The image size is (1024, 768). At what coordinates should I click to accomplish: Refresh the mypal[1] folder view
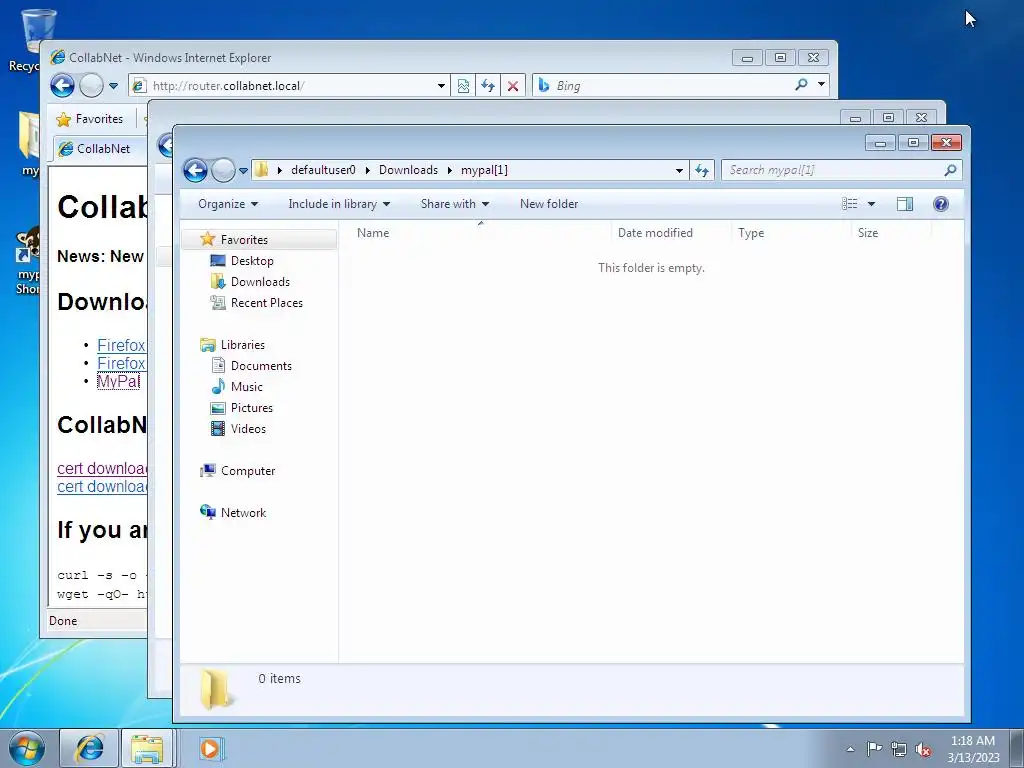click(x=702, y=170)
